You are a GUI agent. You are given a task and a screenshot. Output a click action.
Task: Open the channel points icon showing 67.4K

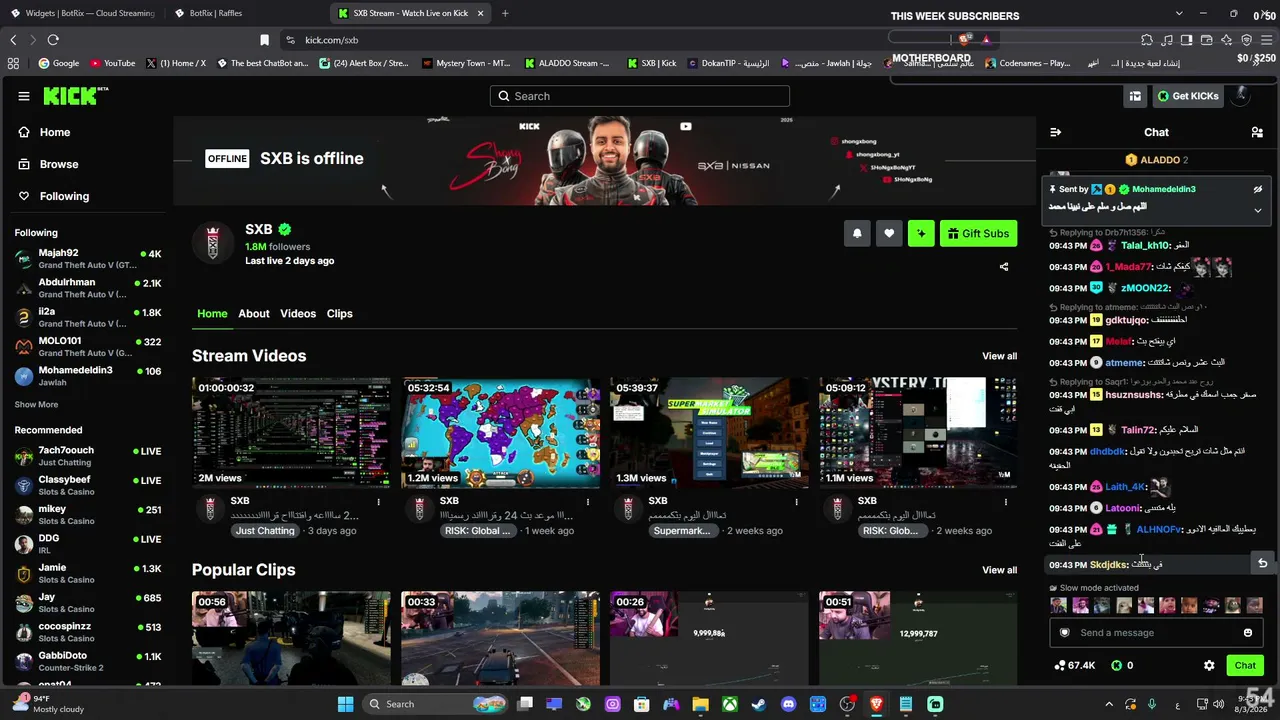tap(1075, 665)
